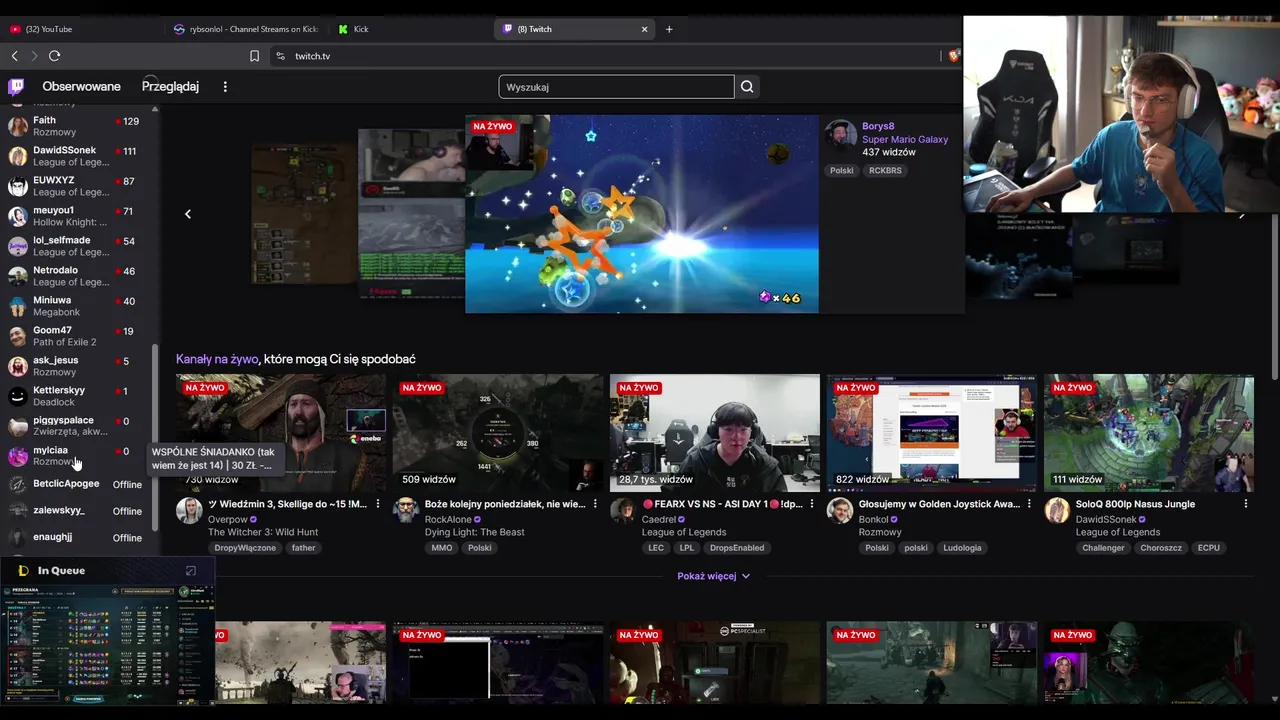Click RockAlone channel avatar
Screen dimensions: 1280x720
click(x=406, y=511)
